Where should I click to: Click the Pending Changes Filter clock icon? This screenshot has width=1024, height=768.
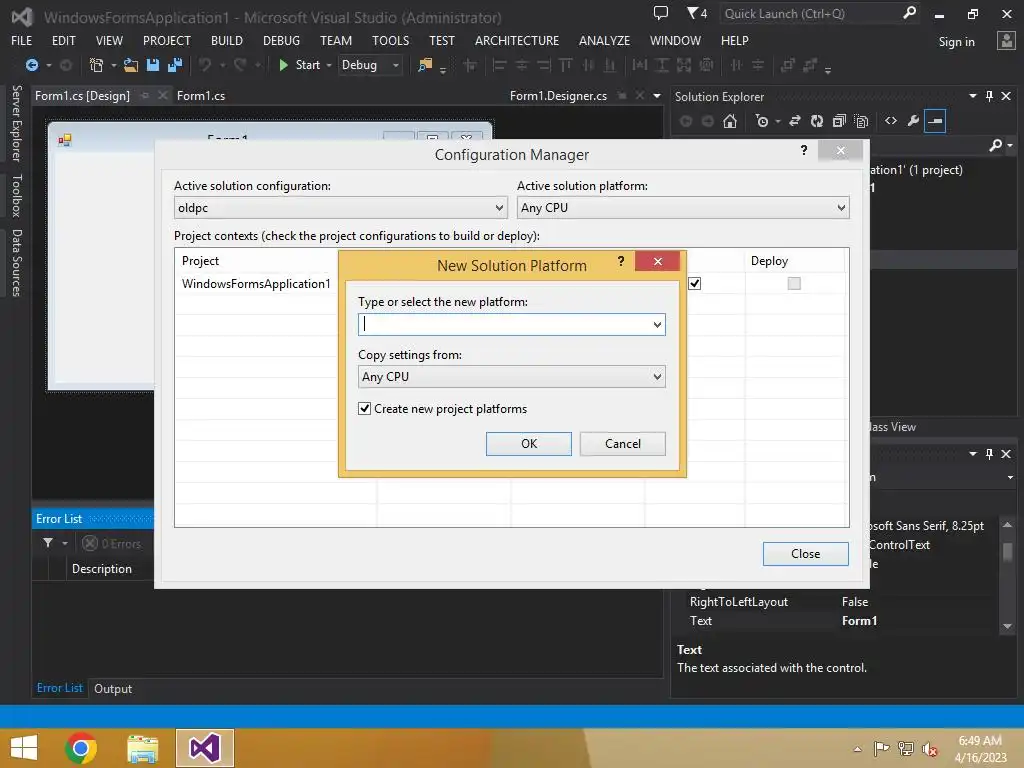pos(761,121)
